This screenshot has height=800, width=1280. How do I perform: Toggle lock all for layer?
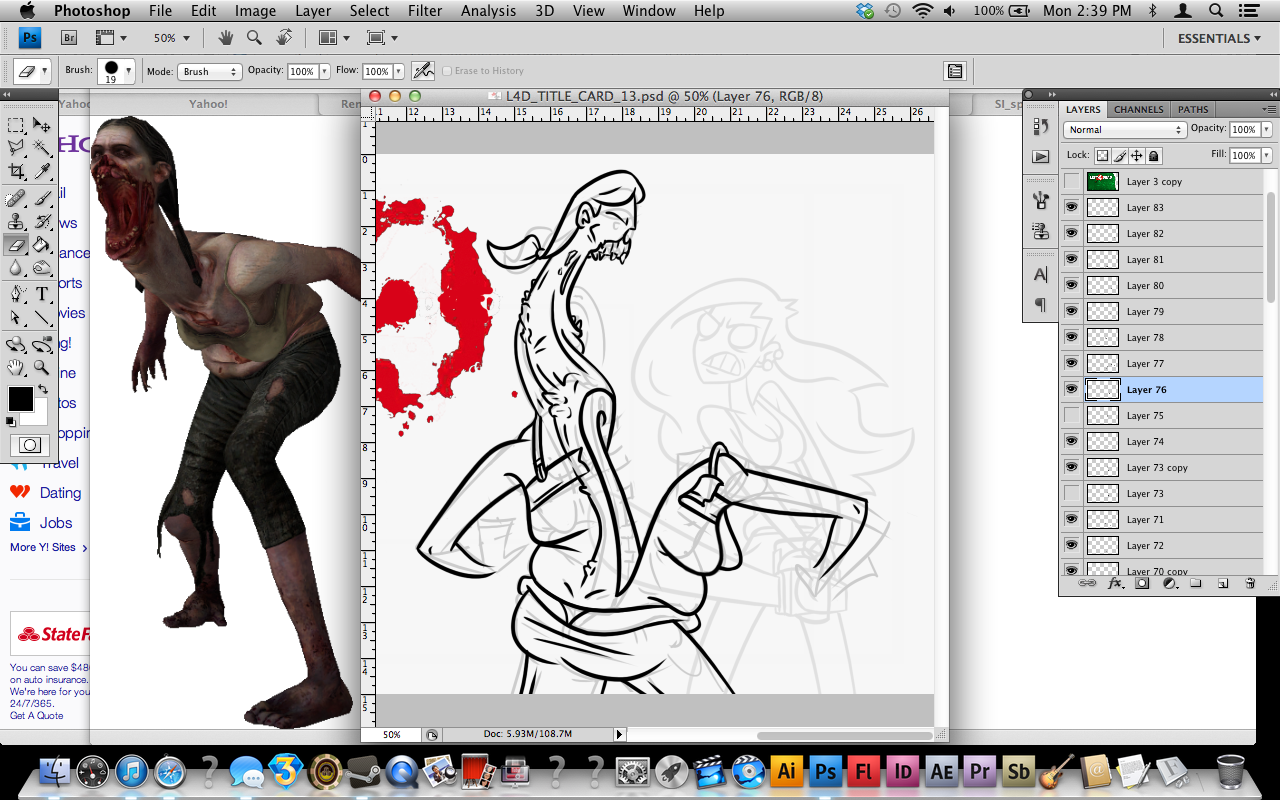coord(1154,156)
